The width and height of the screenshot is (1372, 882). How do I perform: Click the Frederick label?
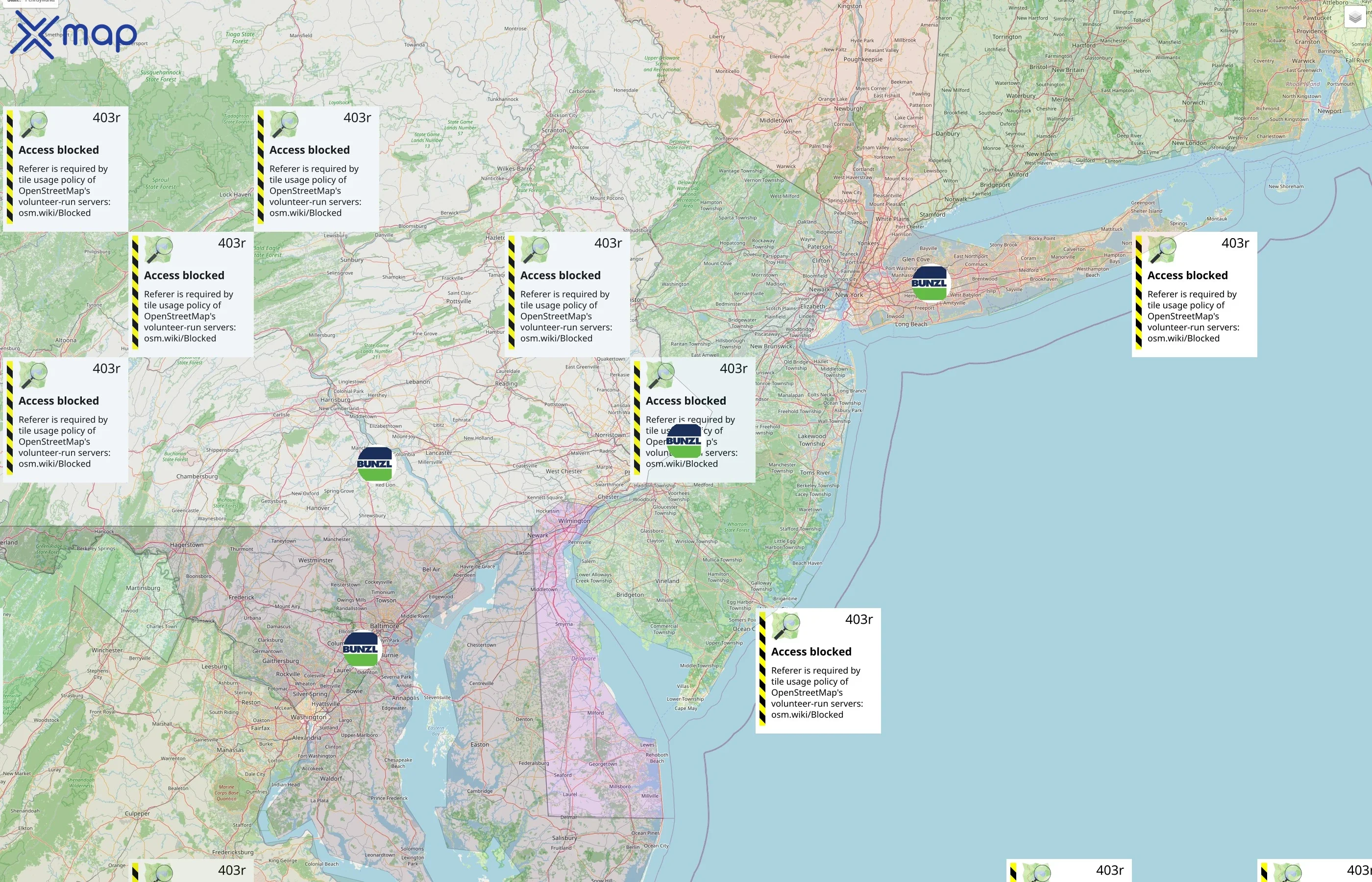pyautogui.click(x=241, y=597)
